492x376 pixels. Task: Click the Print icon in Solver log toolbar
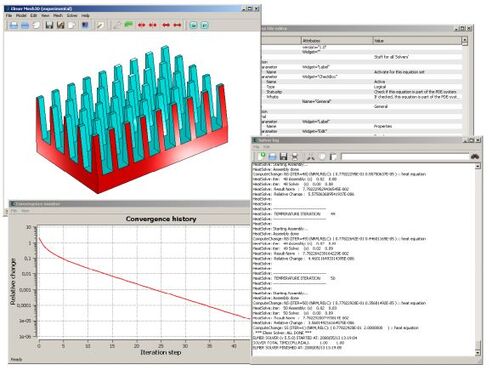pos(295,157)
